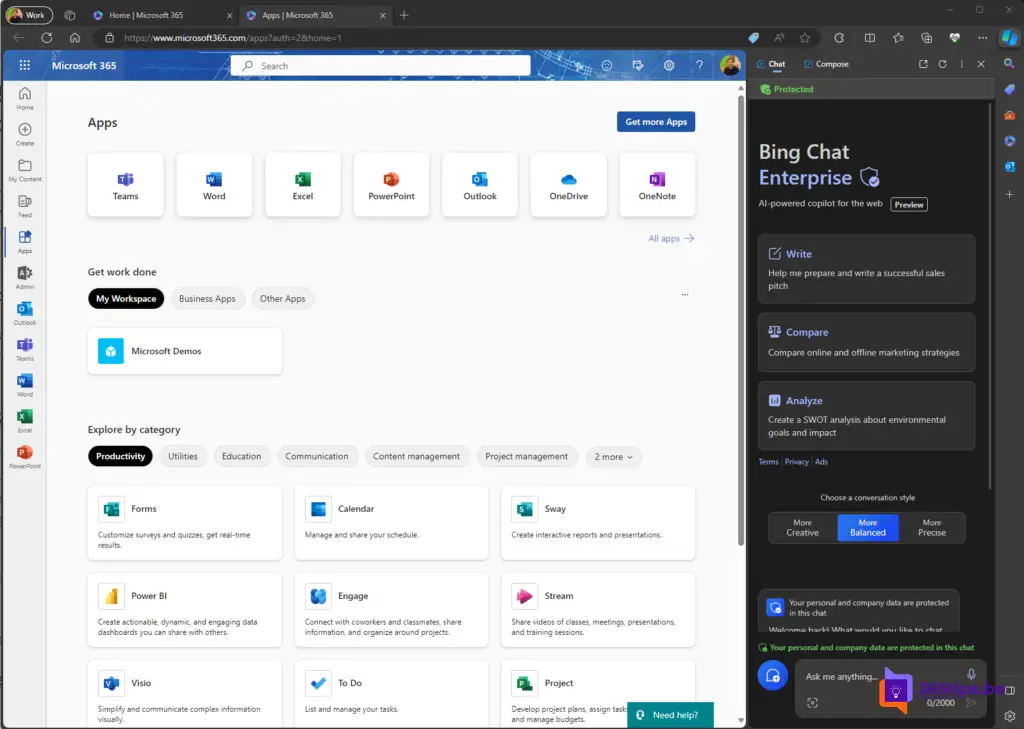
Task: Open the ellipsis menu beside workspace tabs
Action: [x=685, y=295]
